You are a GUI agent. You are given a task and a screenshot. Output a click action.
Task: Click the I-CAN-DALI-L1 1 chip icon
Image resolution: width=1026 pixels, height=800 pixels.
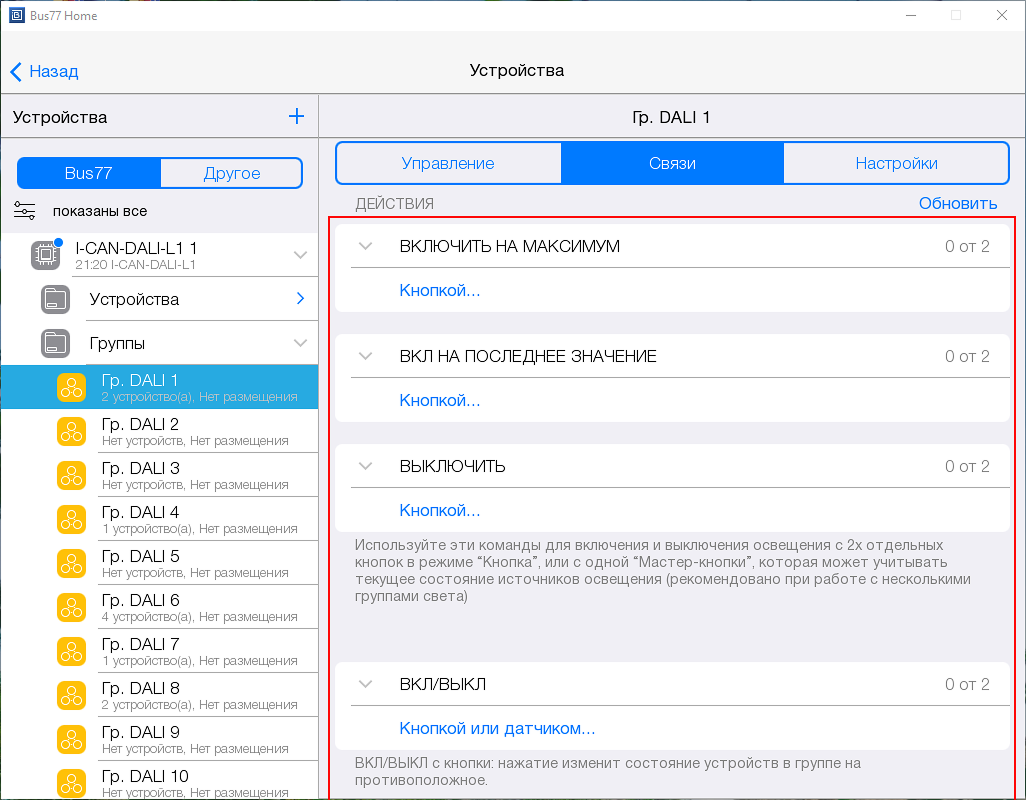(46, 254)
